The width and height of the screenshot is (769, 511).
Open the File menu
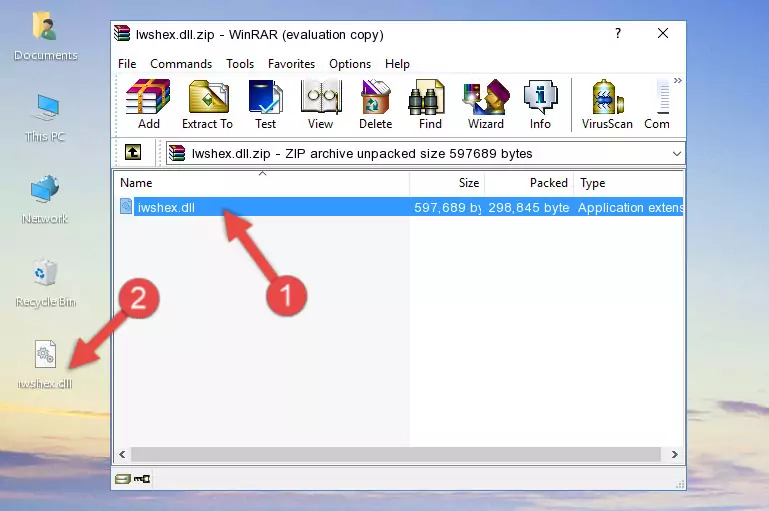127,64
